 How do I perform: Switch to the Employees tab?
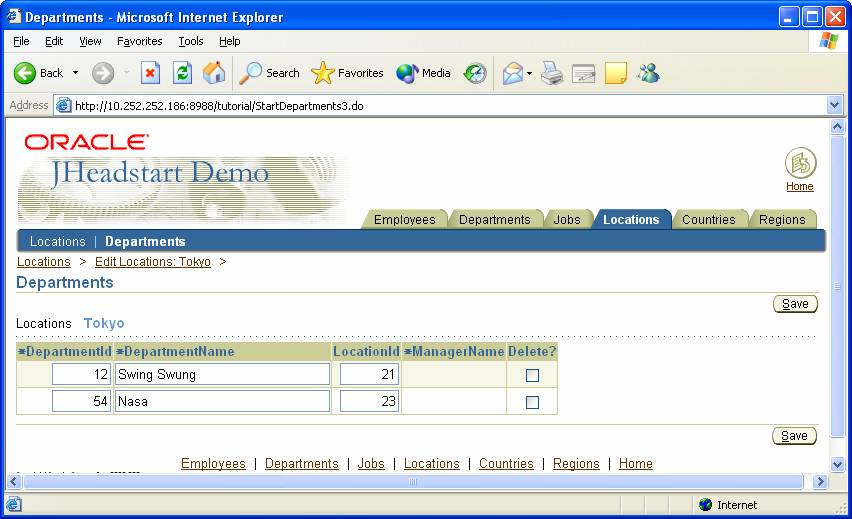click(x=404, y=219)
